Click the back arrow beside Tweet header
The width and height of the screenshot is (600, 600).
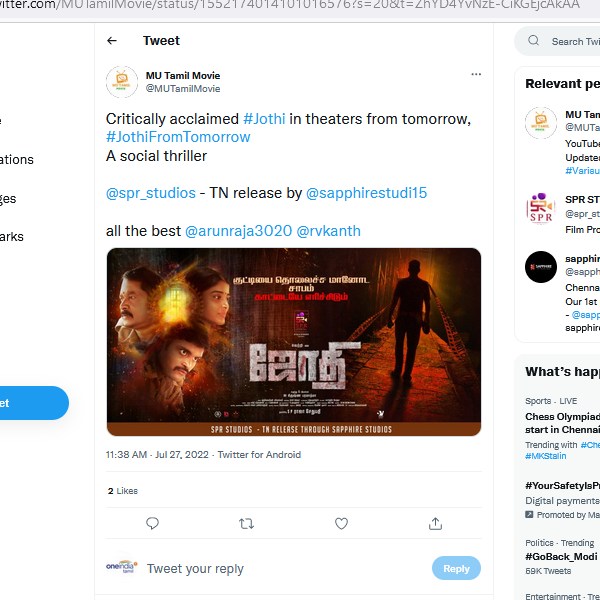coord(112,41)
